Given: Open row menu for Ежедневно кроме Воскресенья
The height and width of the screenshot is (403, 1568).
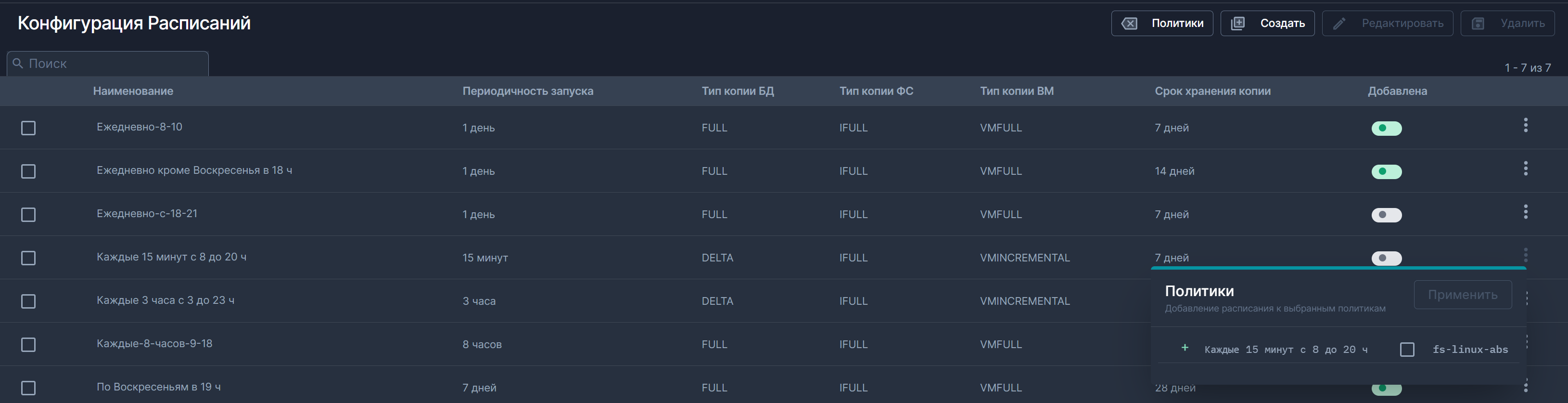Looking at the screenshot, I should [1525, 169].
